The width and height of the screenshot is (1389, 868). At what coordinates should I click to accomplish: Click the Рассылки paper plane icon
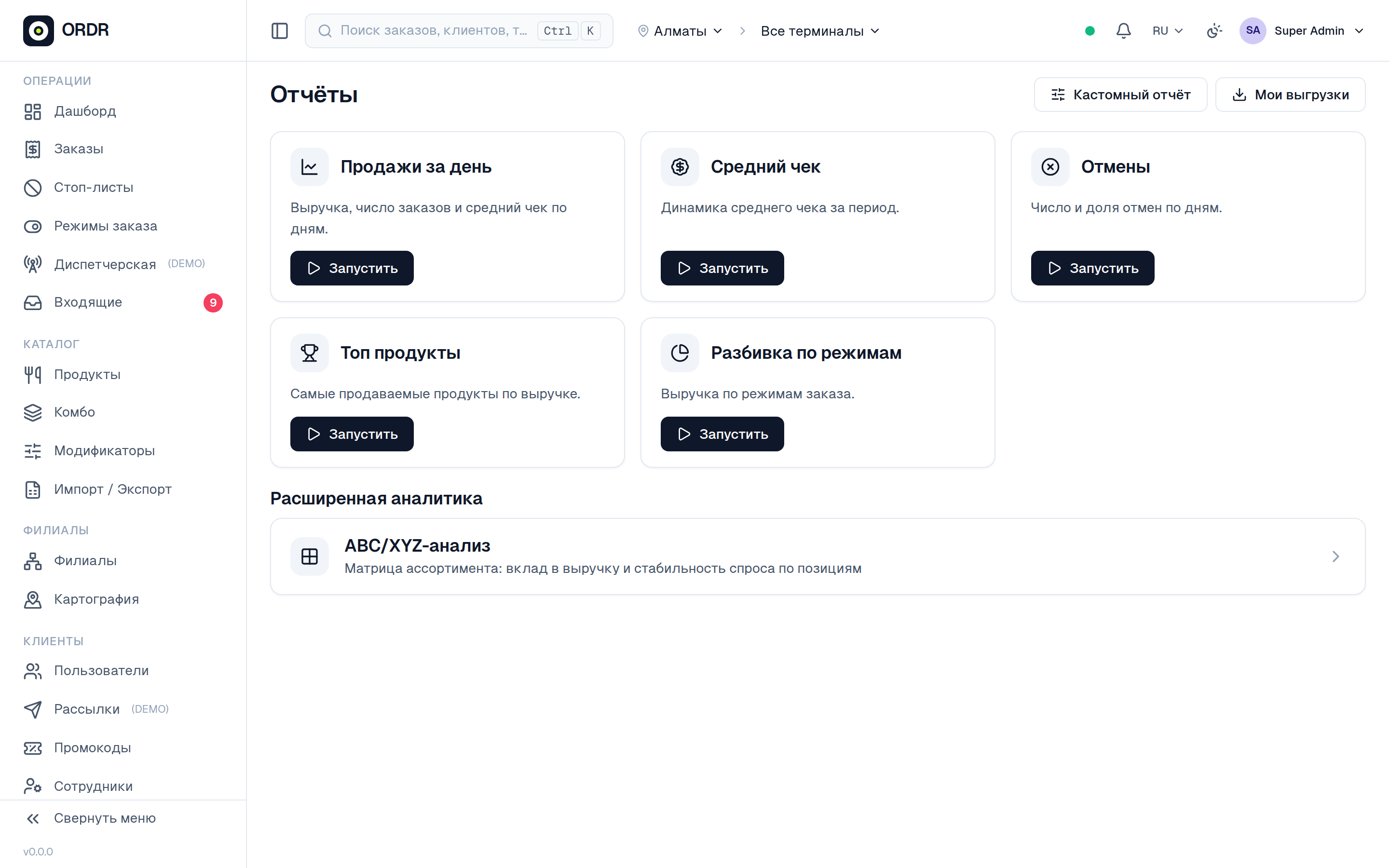click(x=33, y=709)
